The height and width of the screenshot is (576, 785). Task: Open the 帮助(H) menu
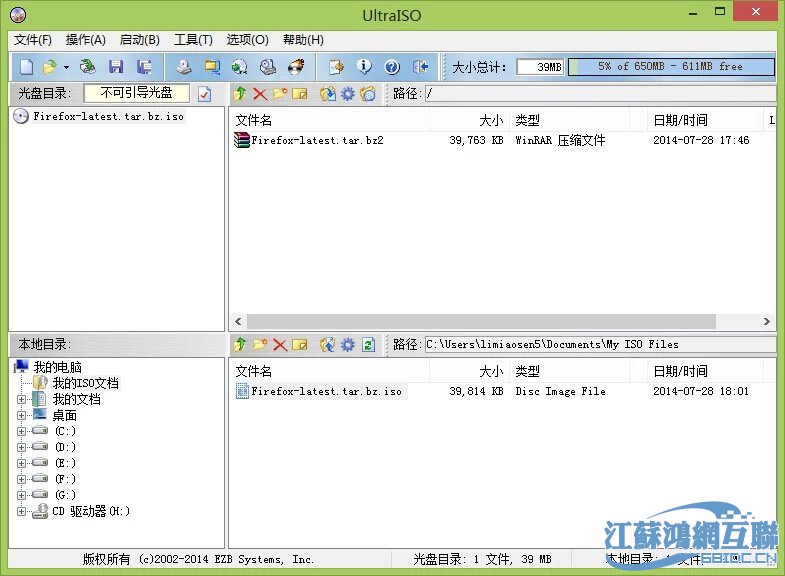pyautogui.click(x=303, y=40)
